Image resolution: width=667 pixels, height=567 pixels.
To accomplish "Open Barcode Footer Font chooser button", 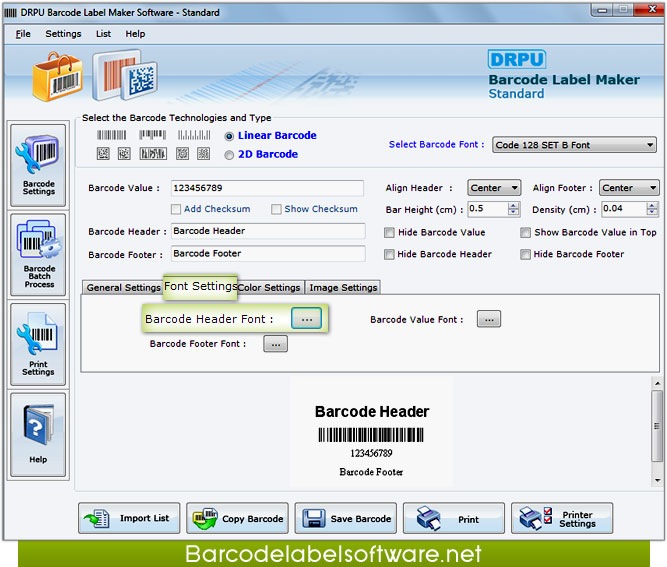I will [276, 344].
